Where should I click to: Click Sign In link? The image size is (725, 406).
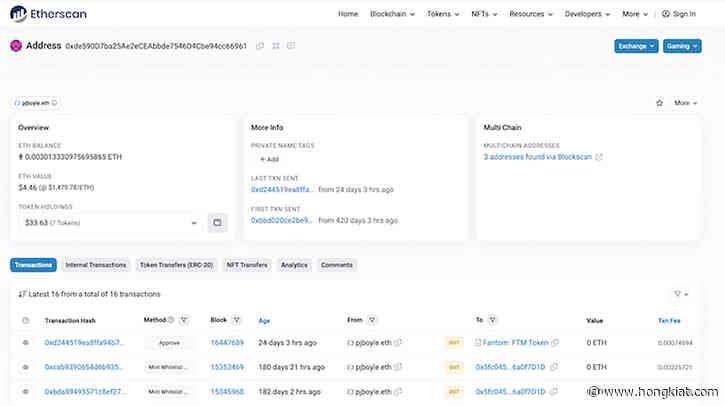(x=684, y=14)
